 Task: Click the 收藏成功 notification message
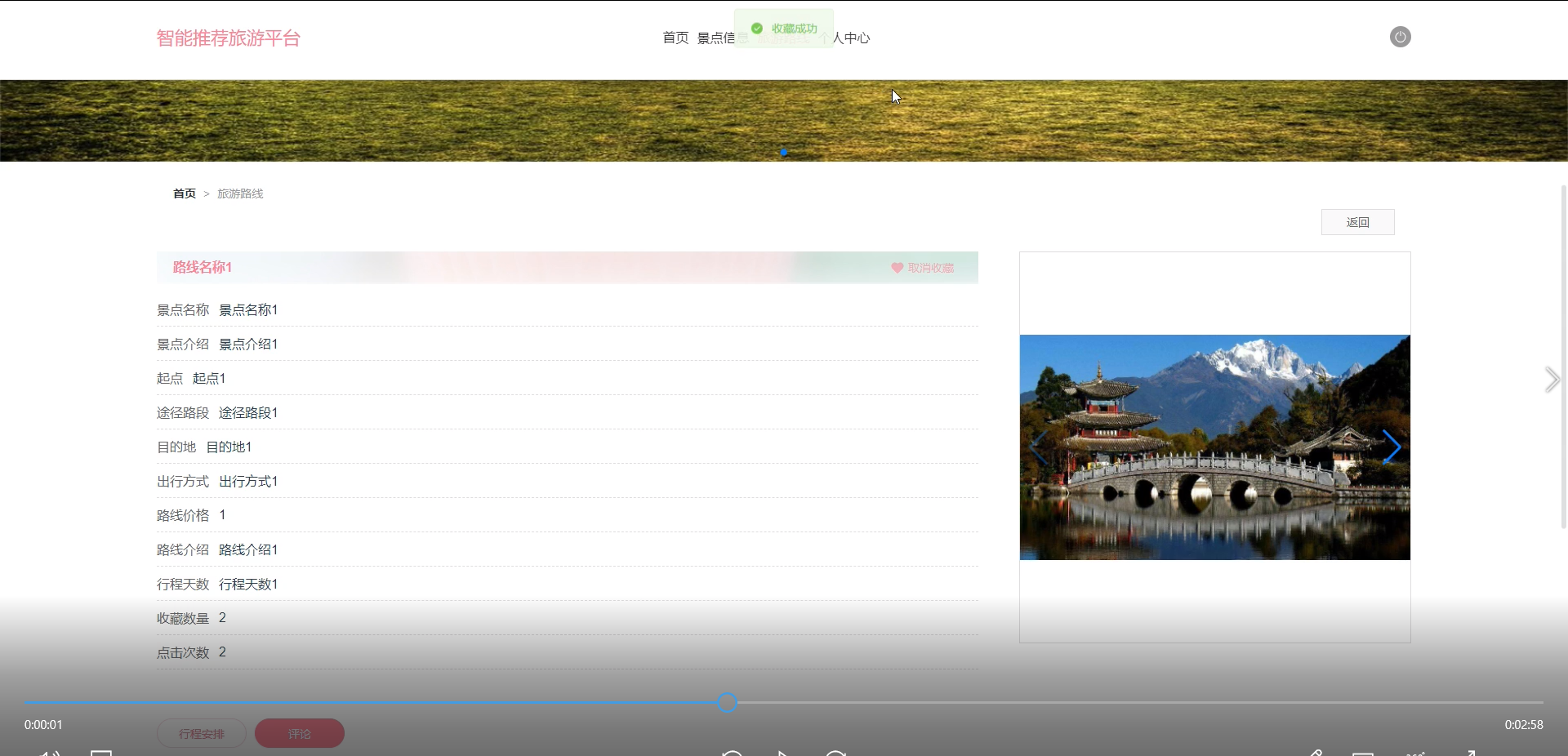(784, 29)
